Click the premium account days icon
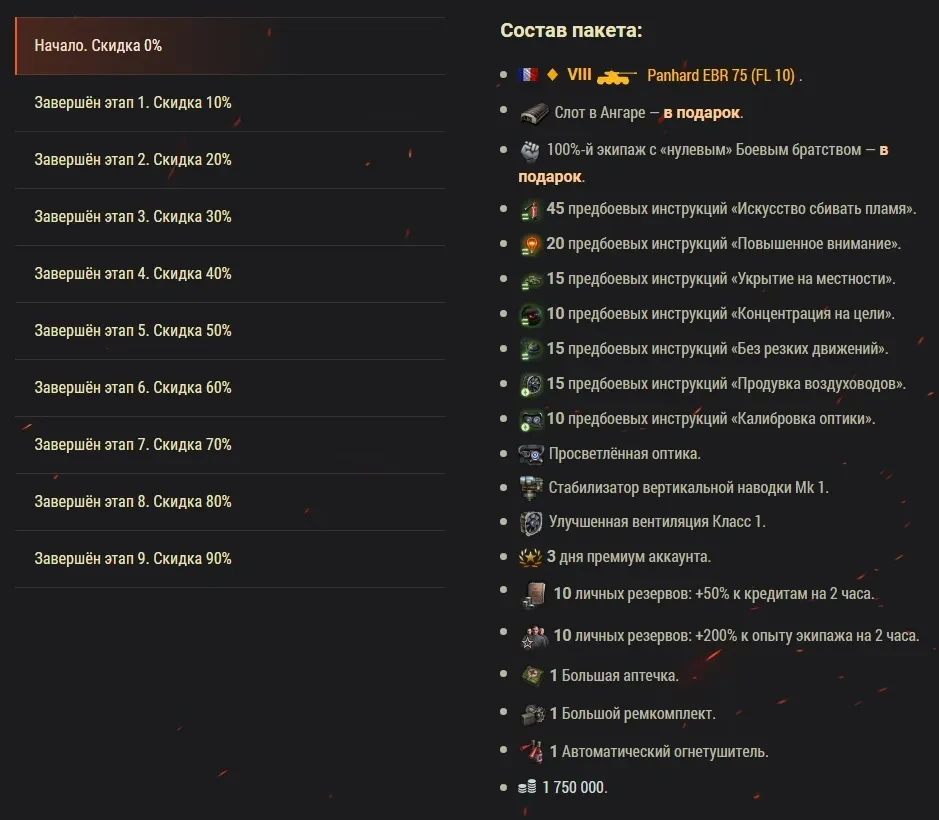939x820 pixels. point(530,557)
